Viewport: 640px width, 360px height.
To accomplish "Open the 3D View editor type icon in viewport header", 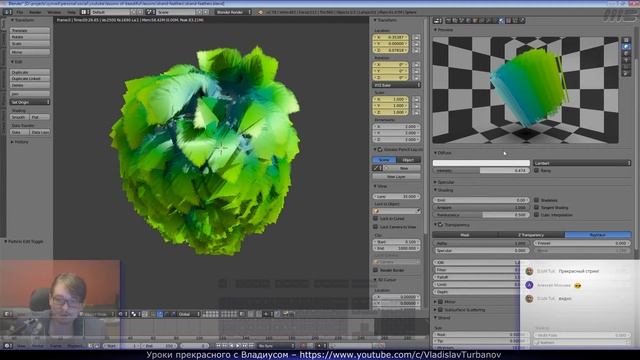I will pos(7,314).
